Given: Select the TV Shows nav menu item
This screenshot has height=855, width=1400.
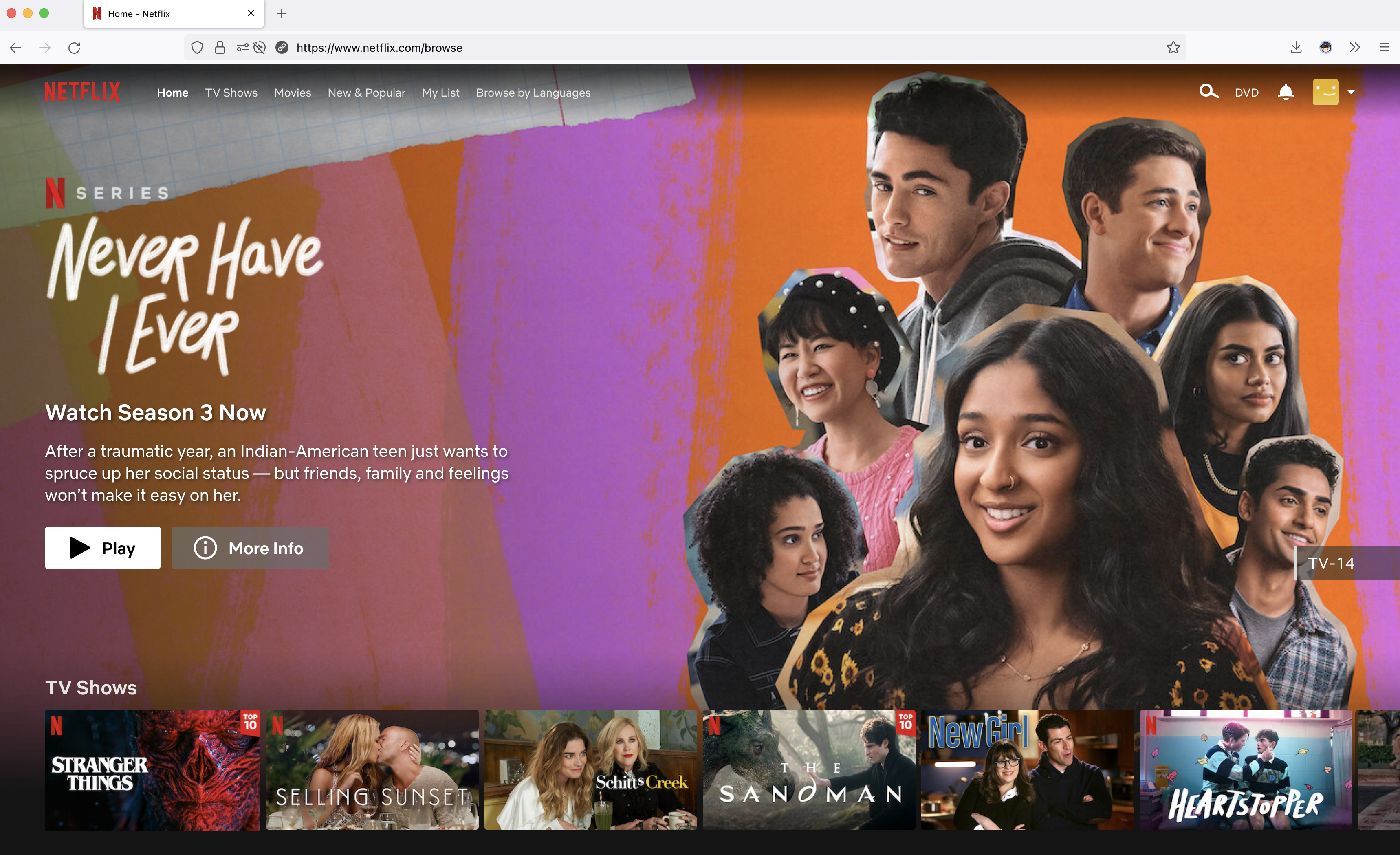Looking at the screenshot, I should coord(232,92).
